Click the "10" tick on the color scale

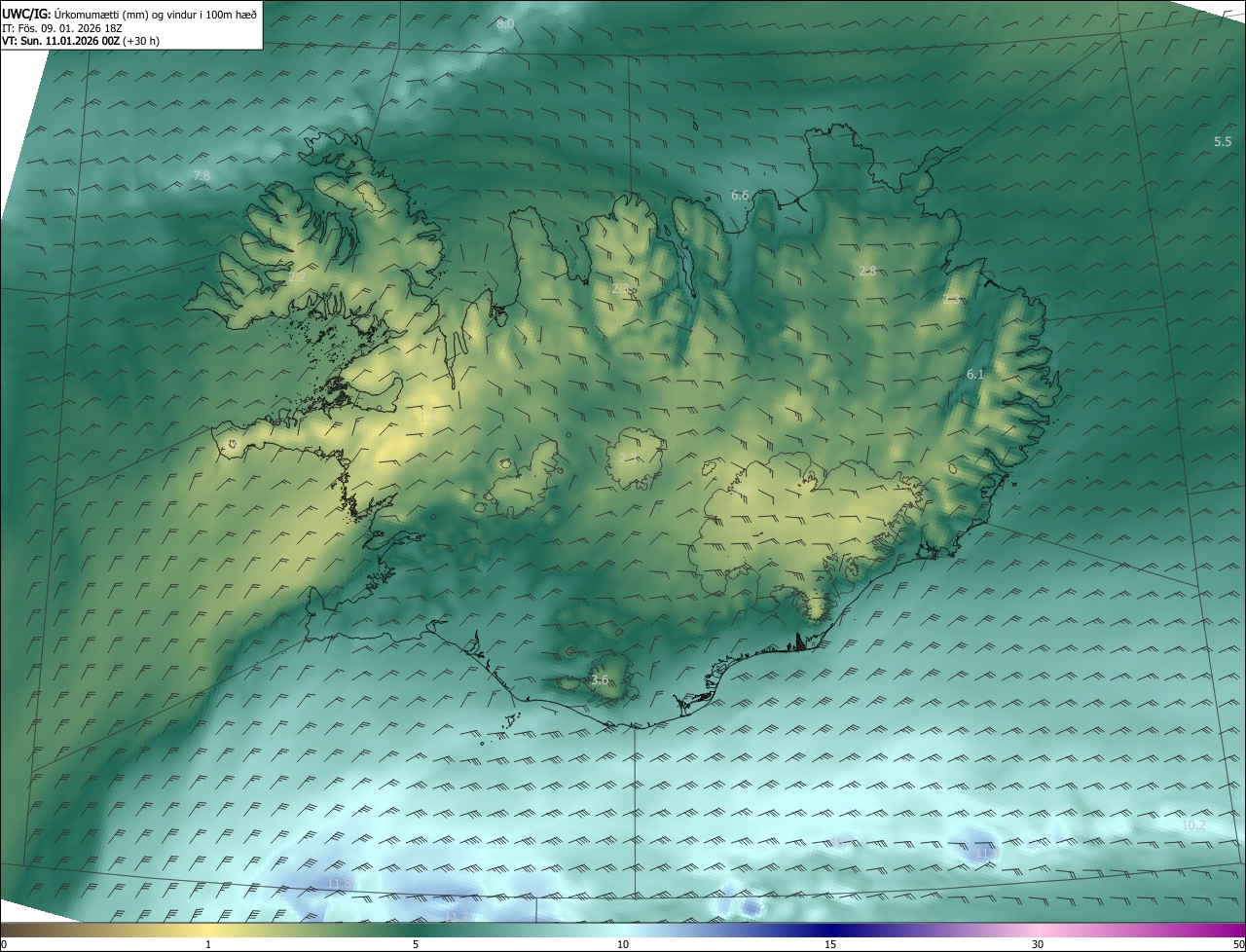click(623, 944)
